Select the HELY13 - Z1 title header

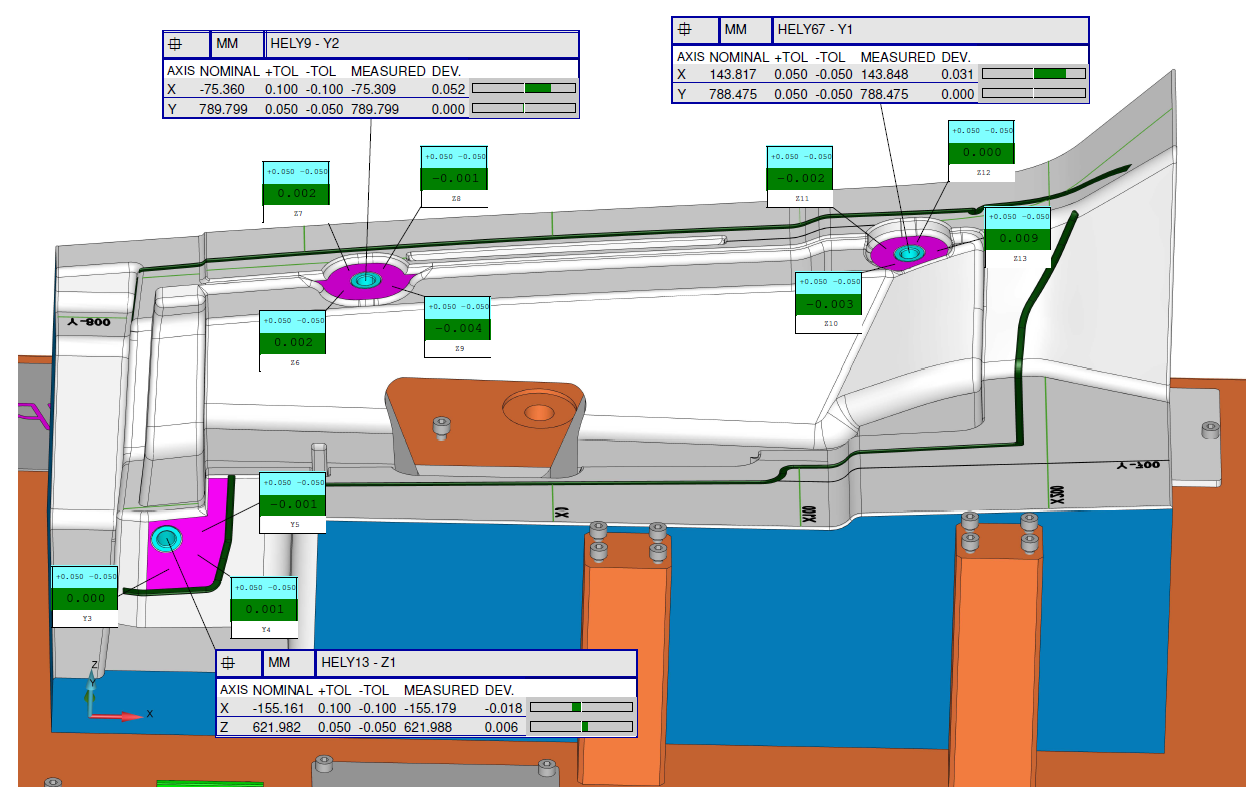tap(476, 663)
